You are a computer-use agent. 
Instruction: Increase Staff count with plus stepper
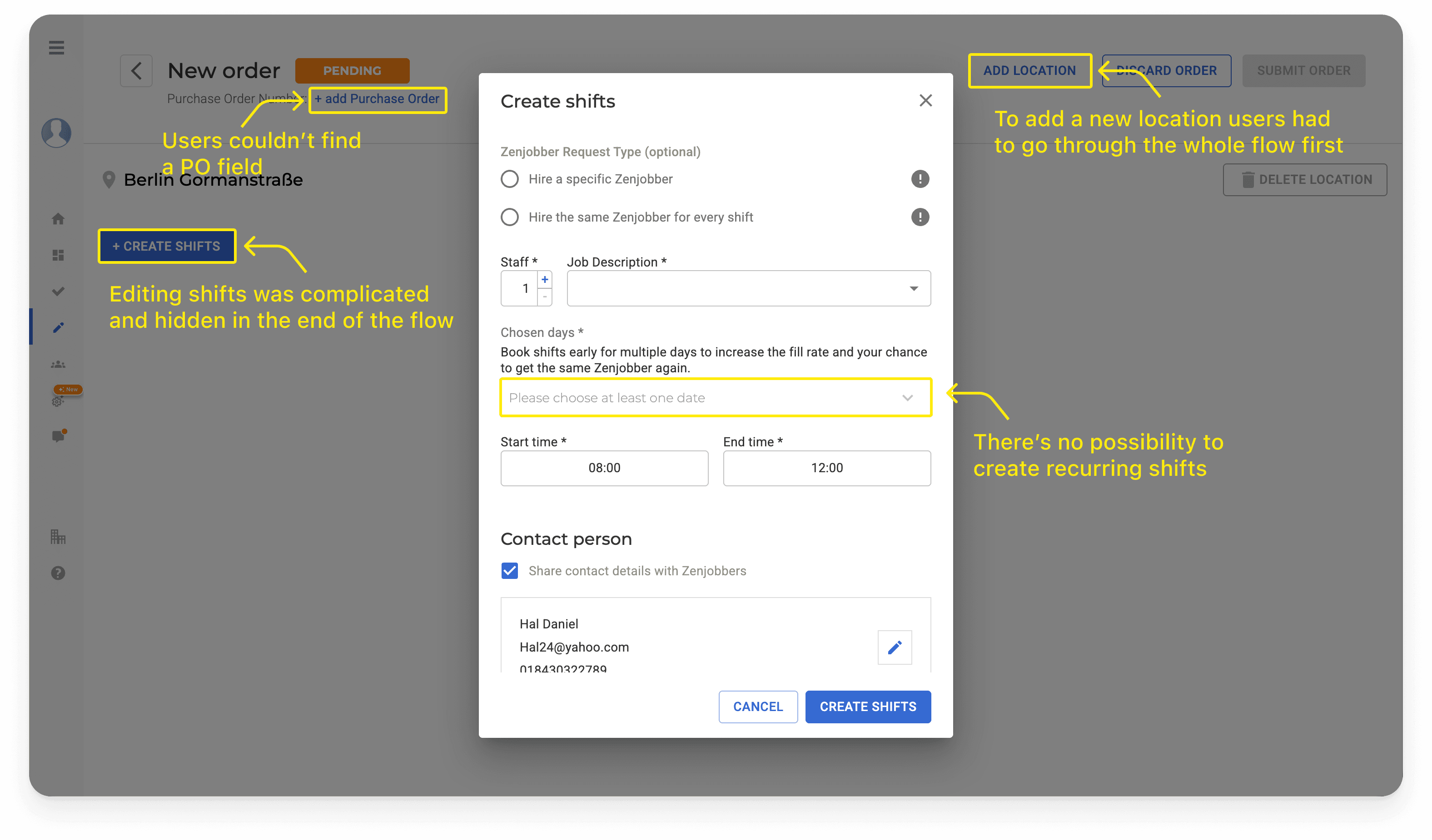click(544, 279)
